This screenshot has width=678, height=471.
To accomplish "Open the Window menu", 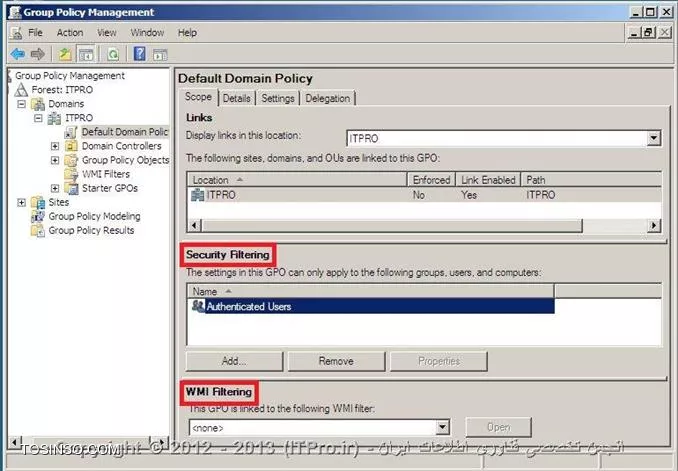I will (x=147, y=33).
